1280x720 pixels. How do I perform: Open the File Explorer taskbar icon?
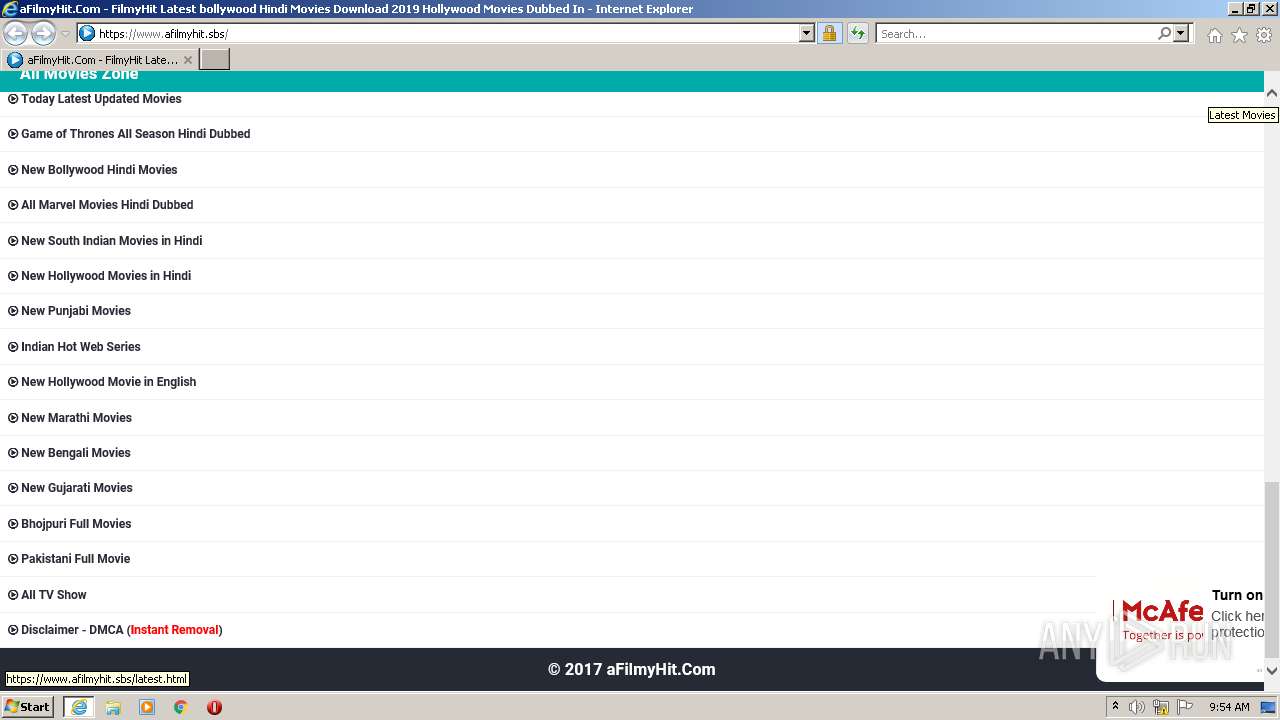[113, 707]
